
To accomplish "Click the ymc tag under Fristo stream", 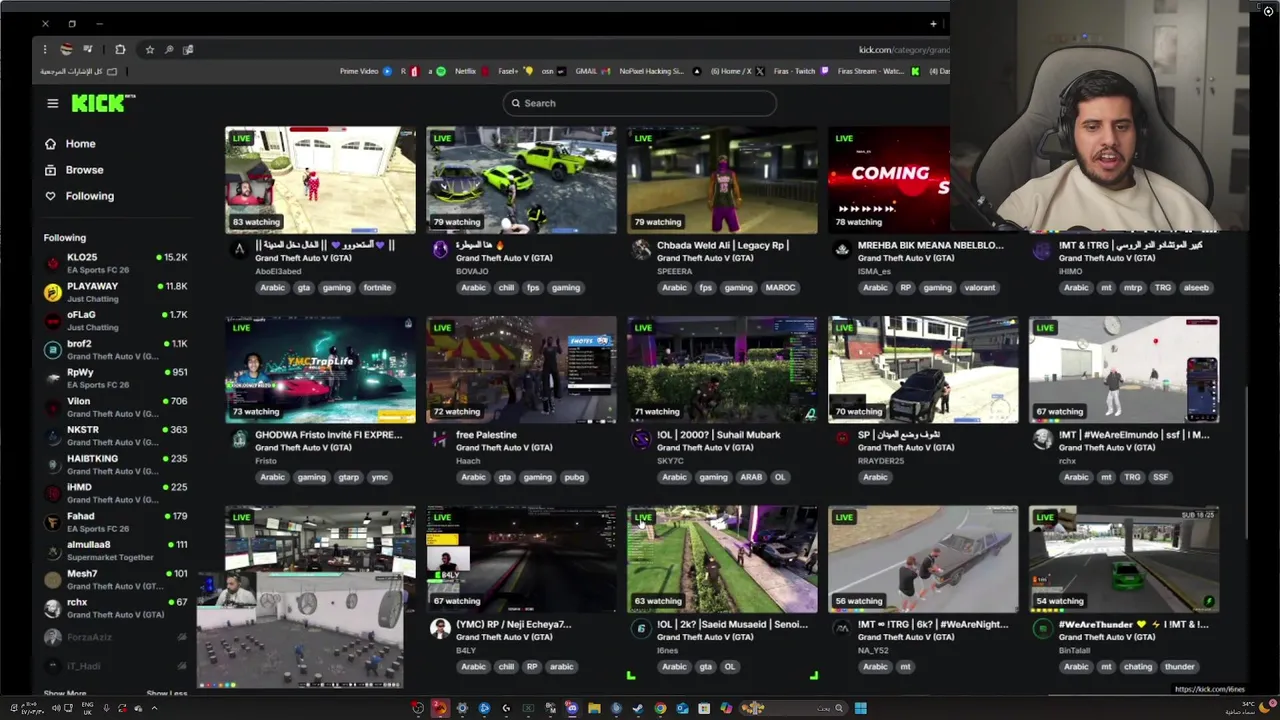I will 379,477.
